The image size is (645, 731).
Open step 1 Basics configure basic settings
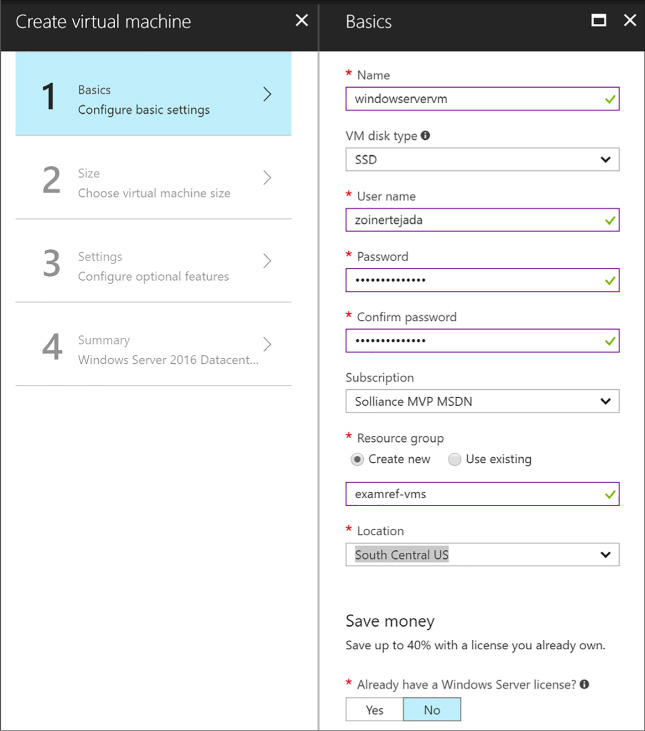(153, 94)
